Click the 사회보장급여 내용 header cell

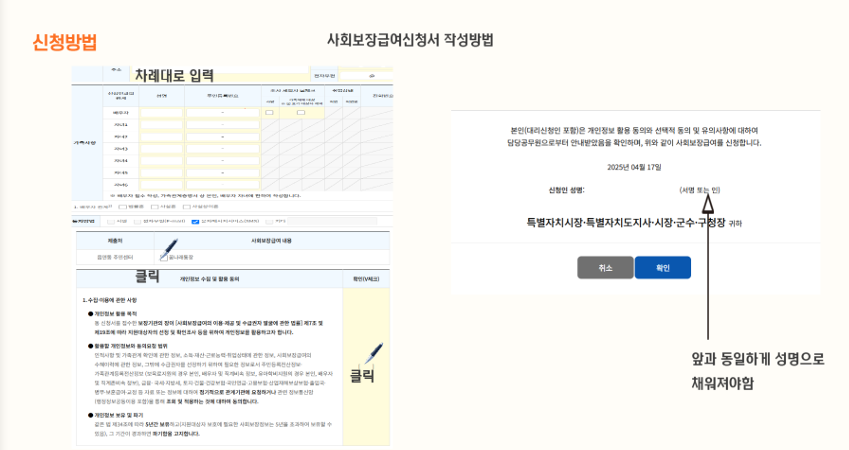(x=271, y=240)
